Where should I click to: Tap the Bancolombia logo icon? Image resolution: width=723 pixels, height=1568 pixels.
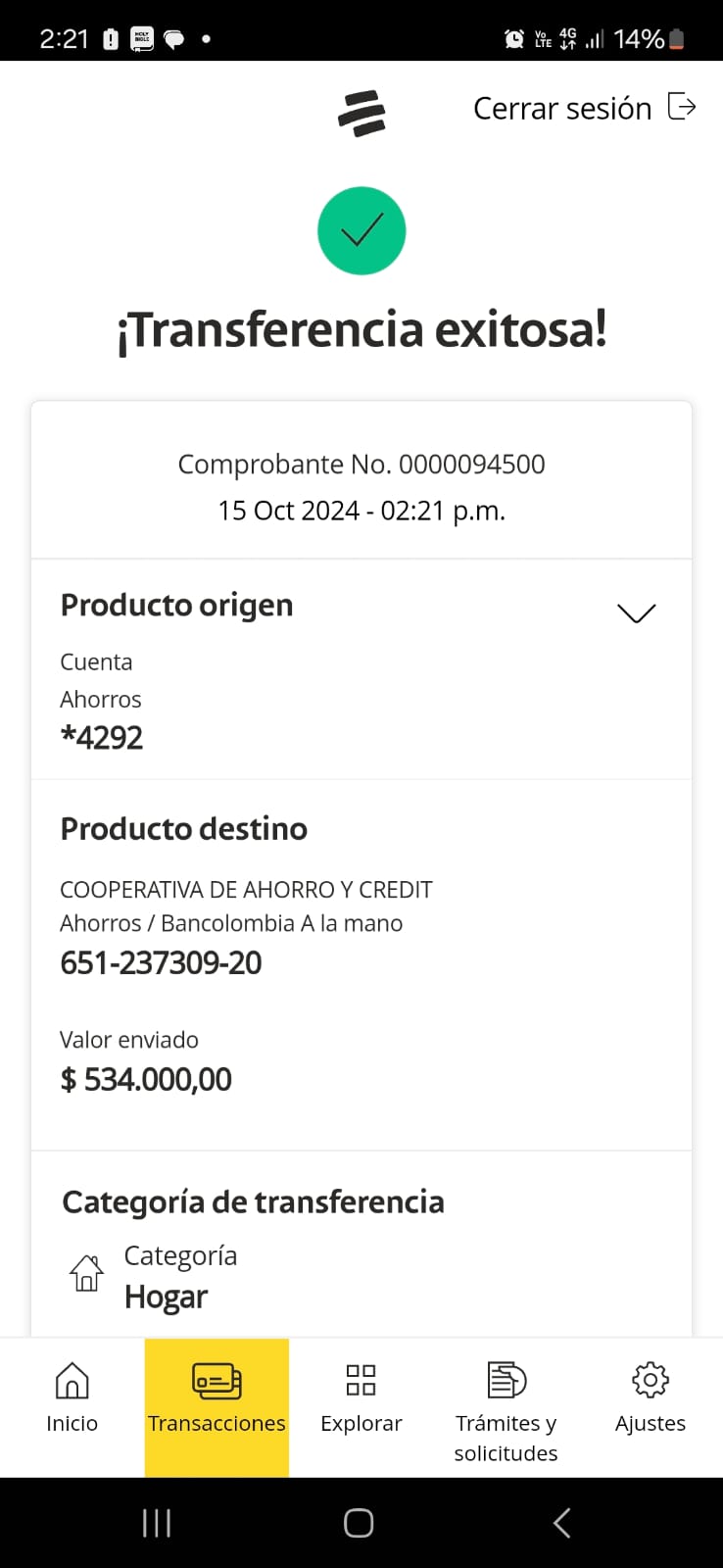point(361,113)
